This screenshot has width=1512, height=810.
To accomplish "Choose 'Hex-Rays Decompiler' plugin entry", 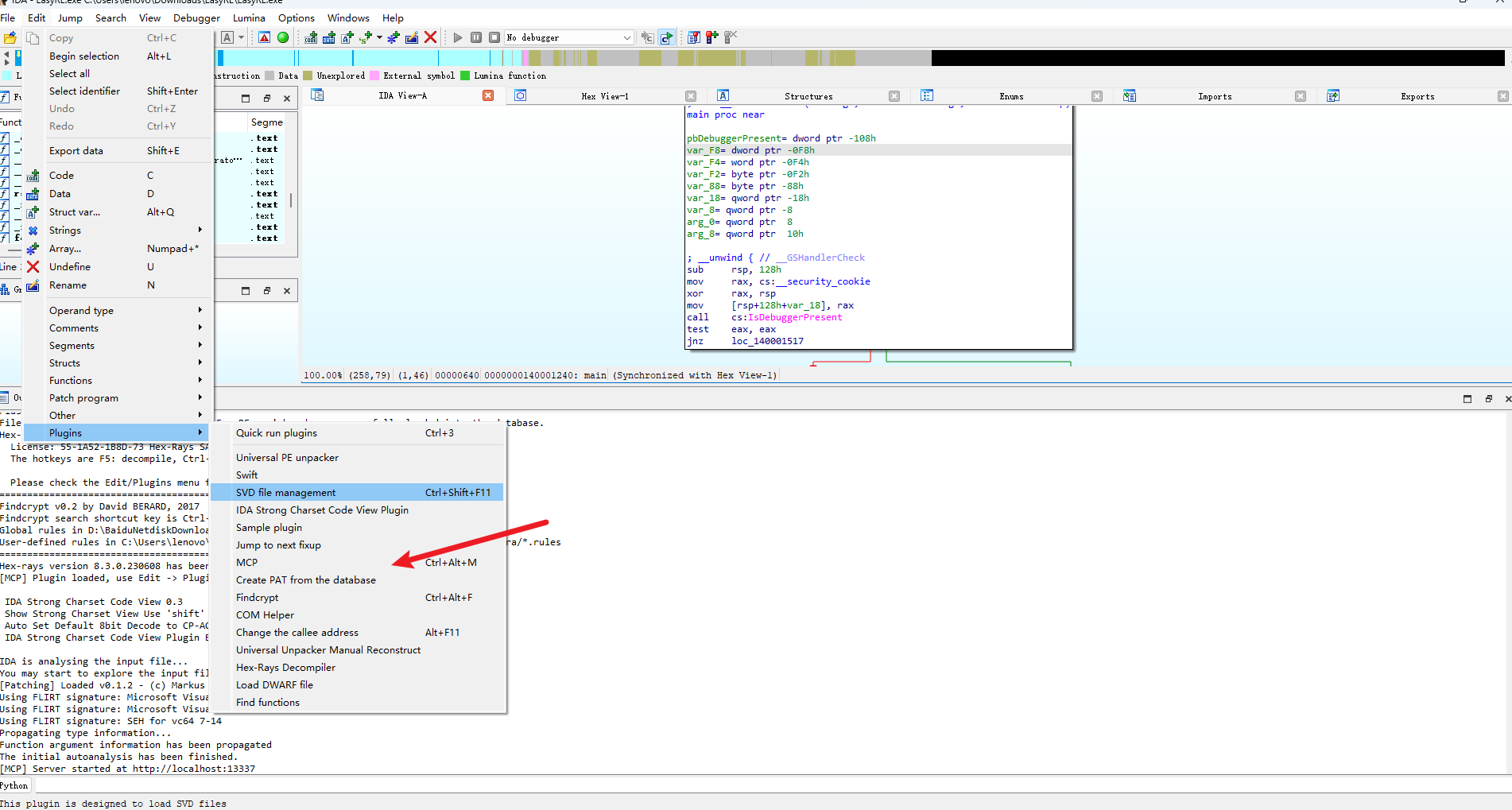I will [x=358, y=668].
